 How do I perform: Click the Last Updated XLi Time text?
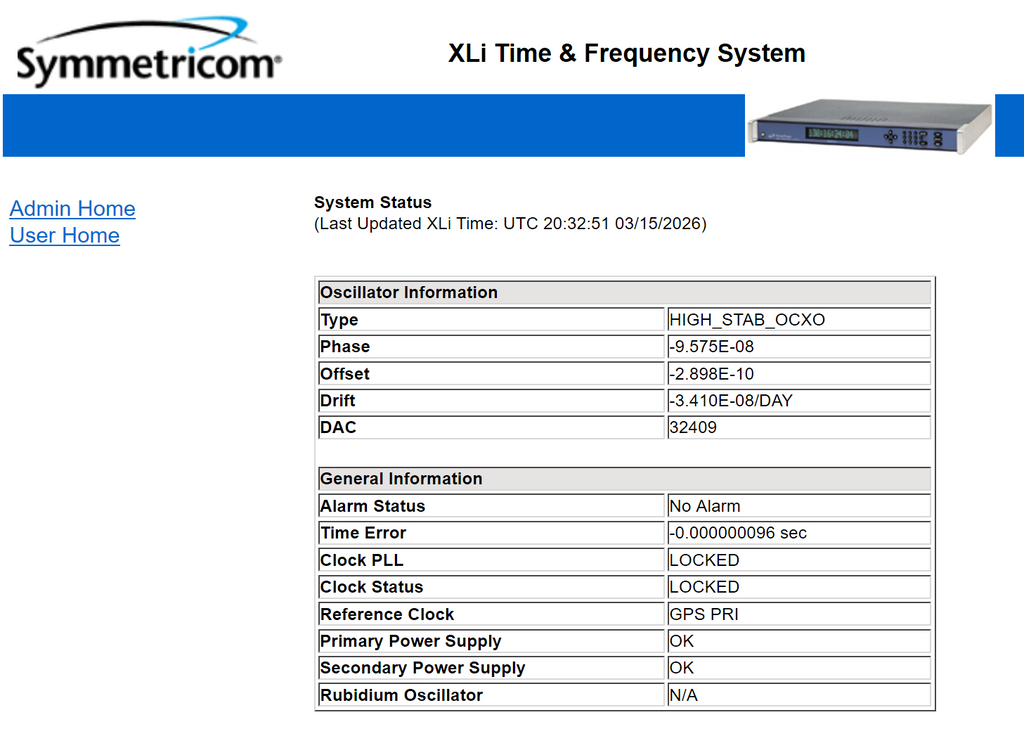point(510,224)
